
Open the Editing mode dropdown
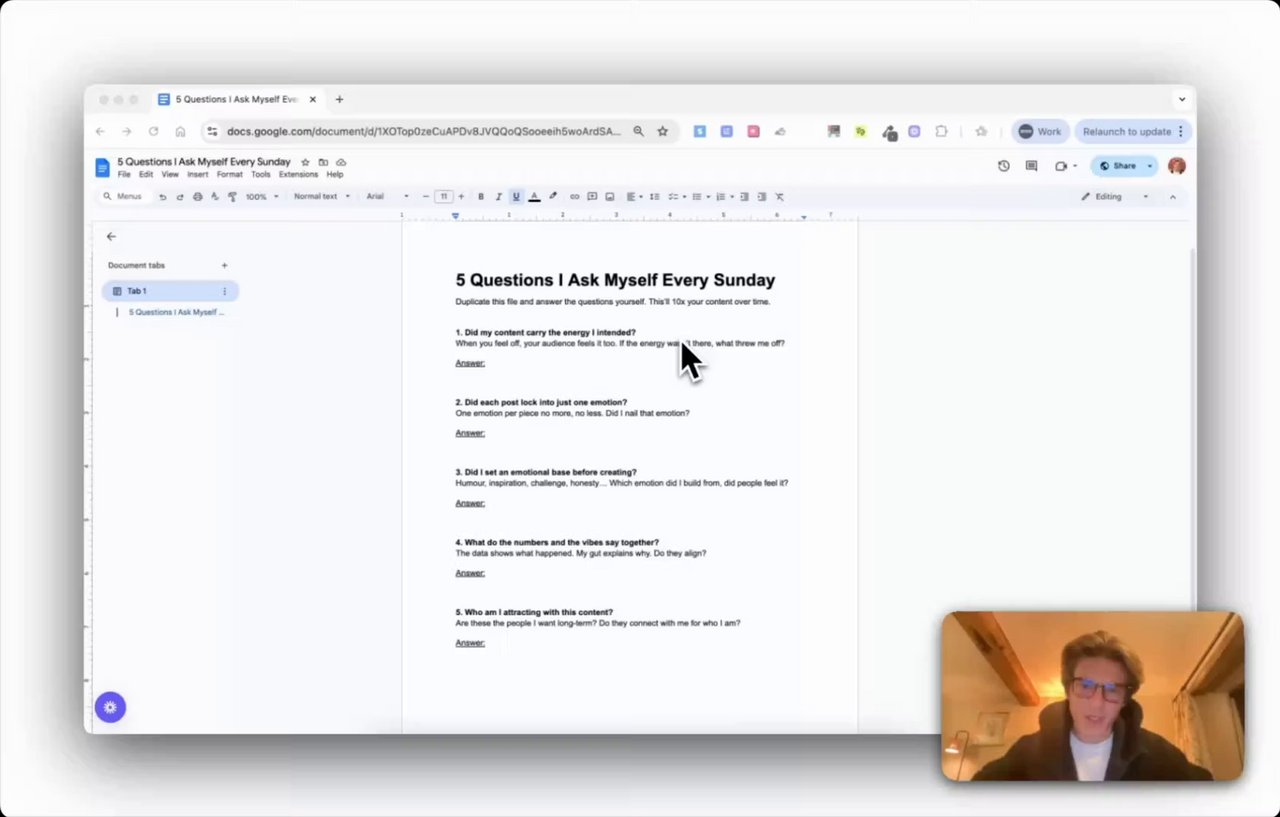click(1115, 197)
